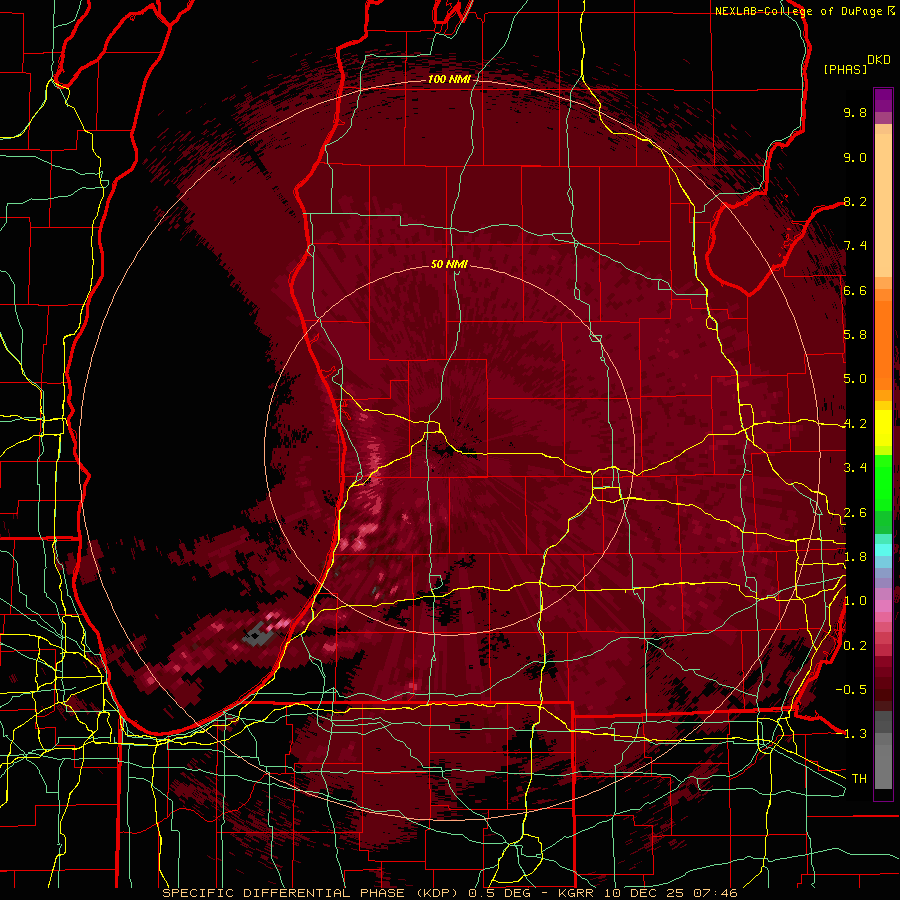Click the 9.8 value on the color scale
This screenshot has height=900, width=900.
855,112
